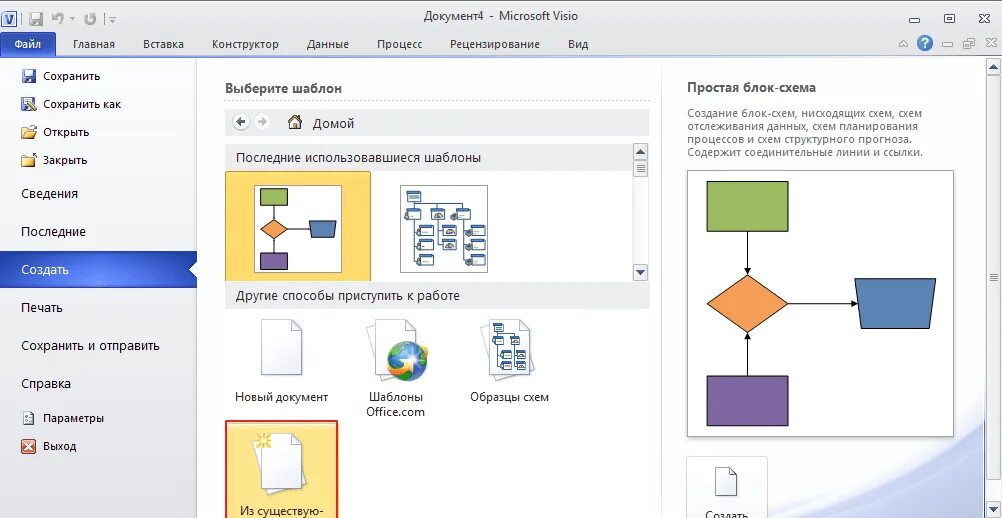Viewport: 1002px width, 518px height.
Task: Click the template list scroll down arrow
Action: pos(640,272)
